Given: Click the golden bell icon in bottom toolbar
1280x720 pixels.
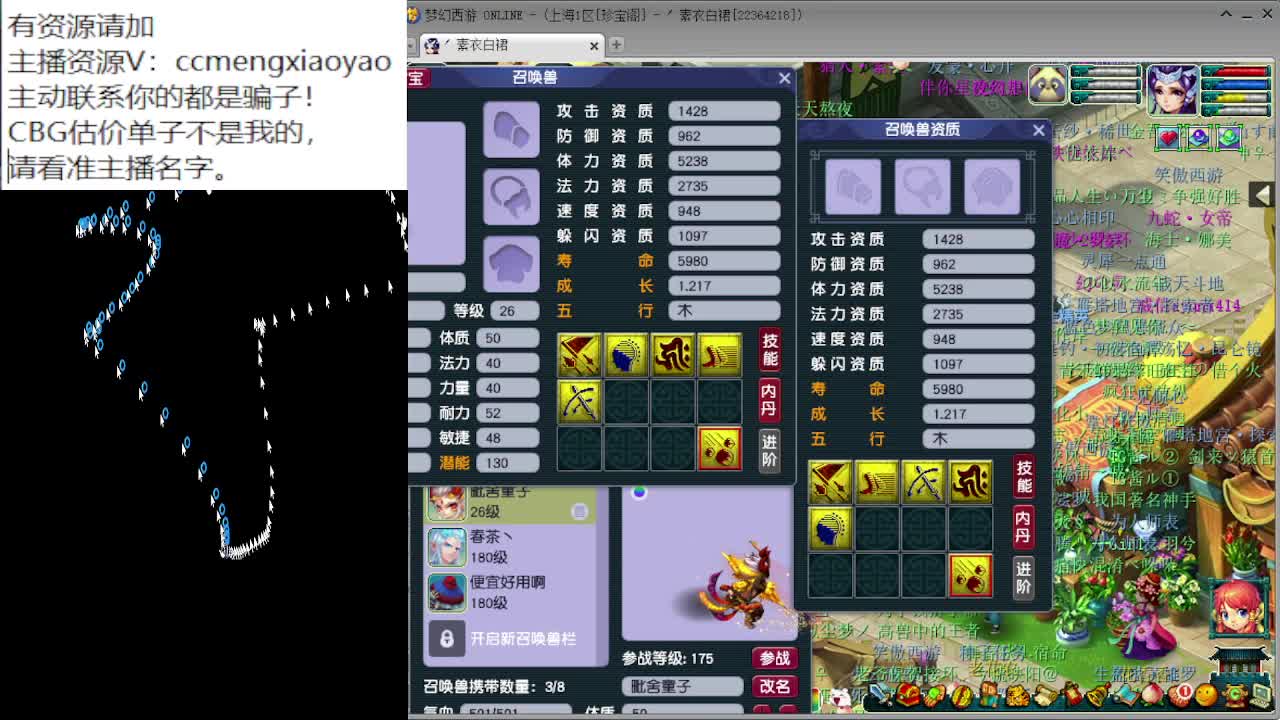Looking at the screenshot, I should click(x=1100, y=694).
